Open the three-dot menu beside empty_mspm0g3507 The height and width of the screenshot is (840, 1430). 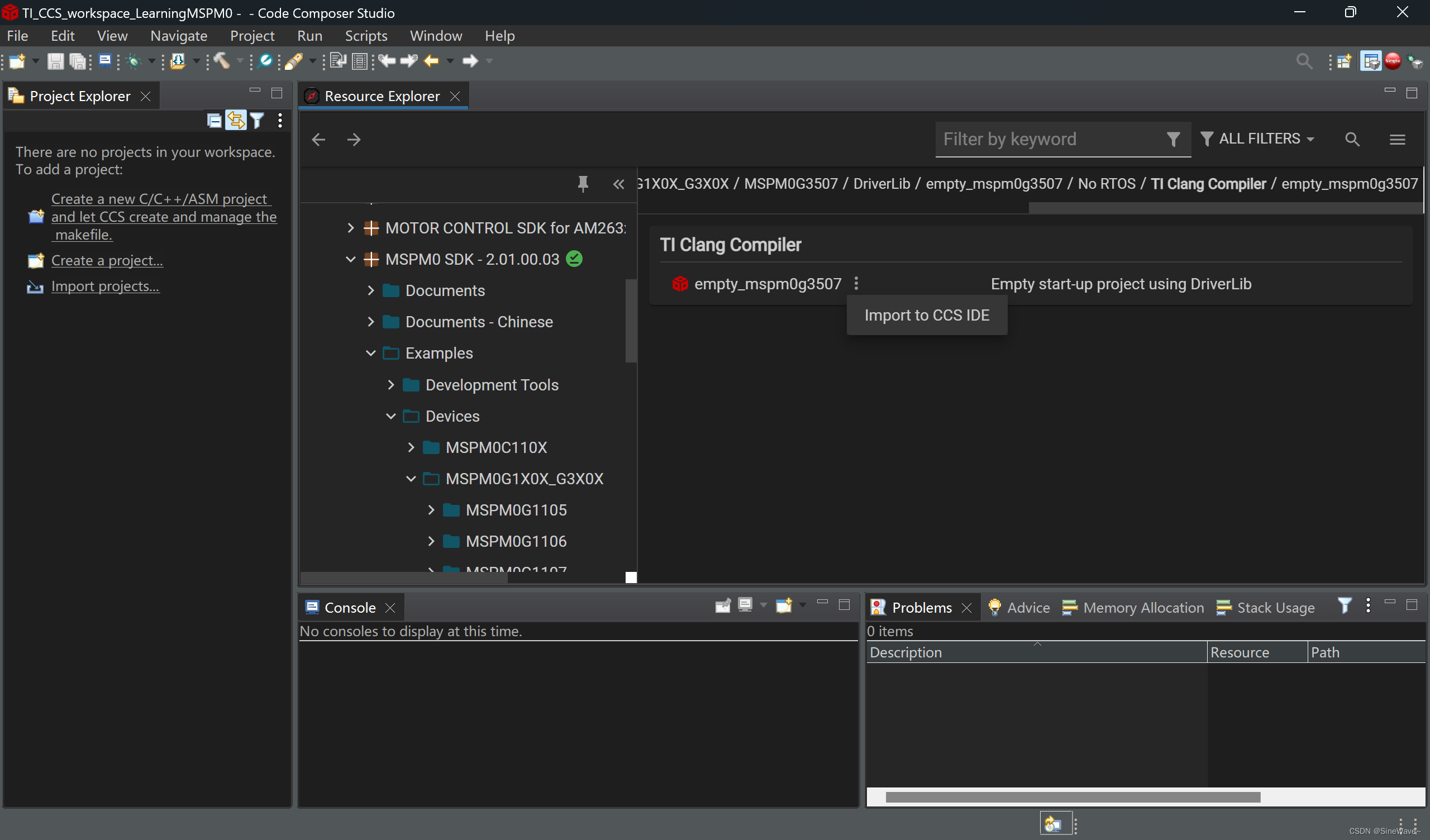856,283
